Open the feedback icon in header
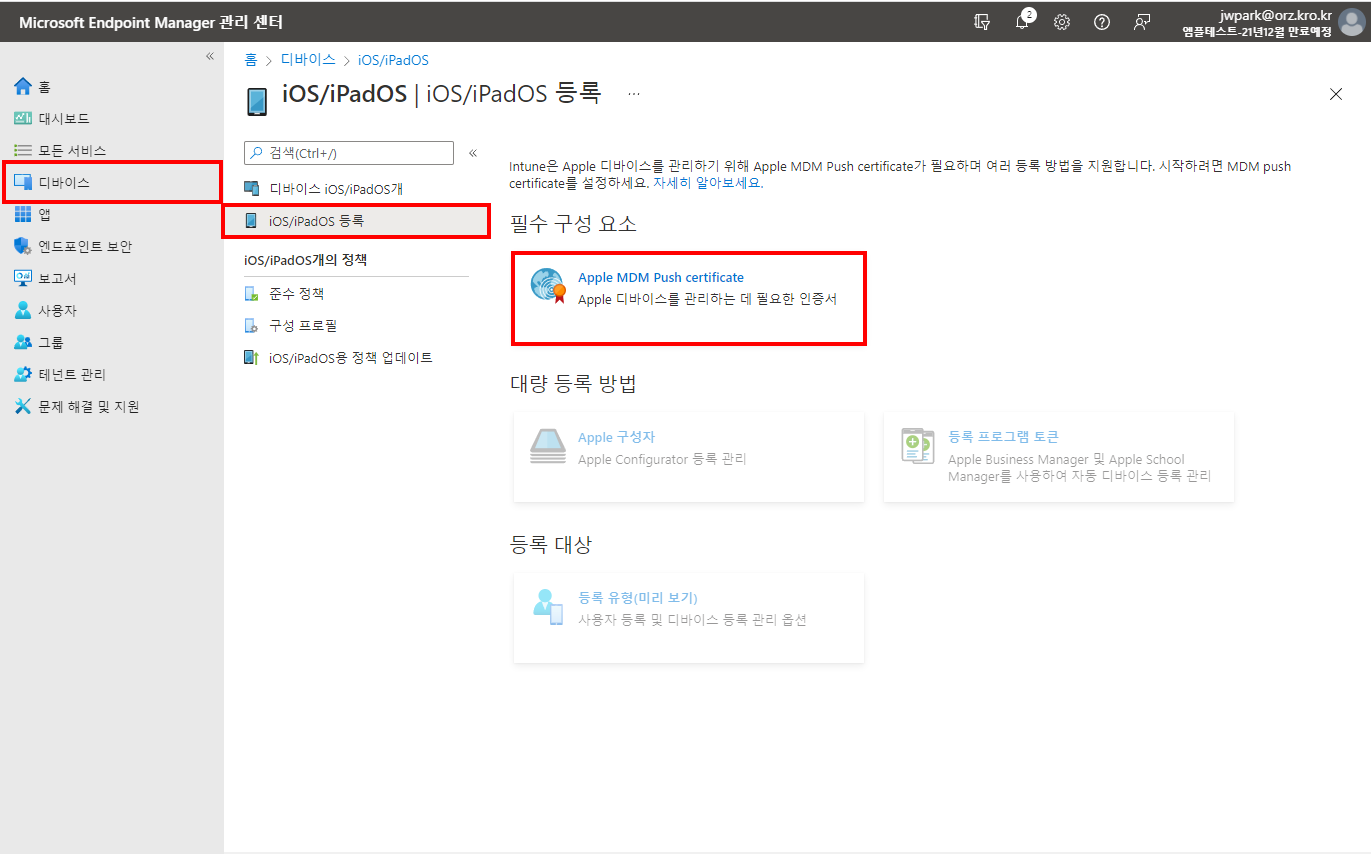Viewport: 1371px width, 854px height. click(x=1142, y=22)
